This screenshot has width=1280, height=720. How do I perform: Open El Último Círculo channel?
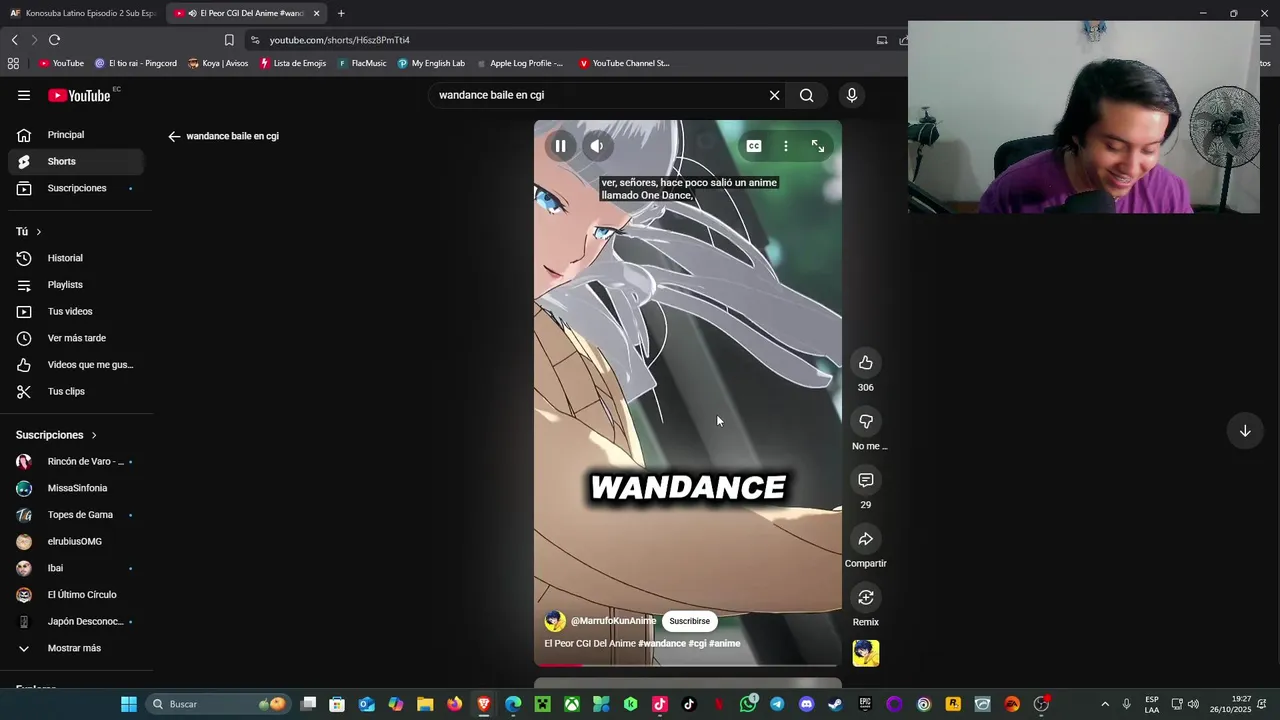[x=75, y=595]
